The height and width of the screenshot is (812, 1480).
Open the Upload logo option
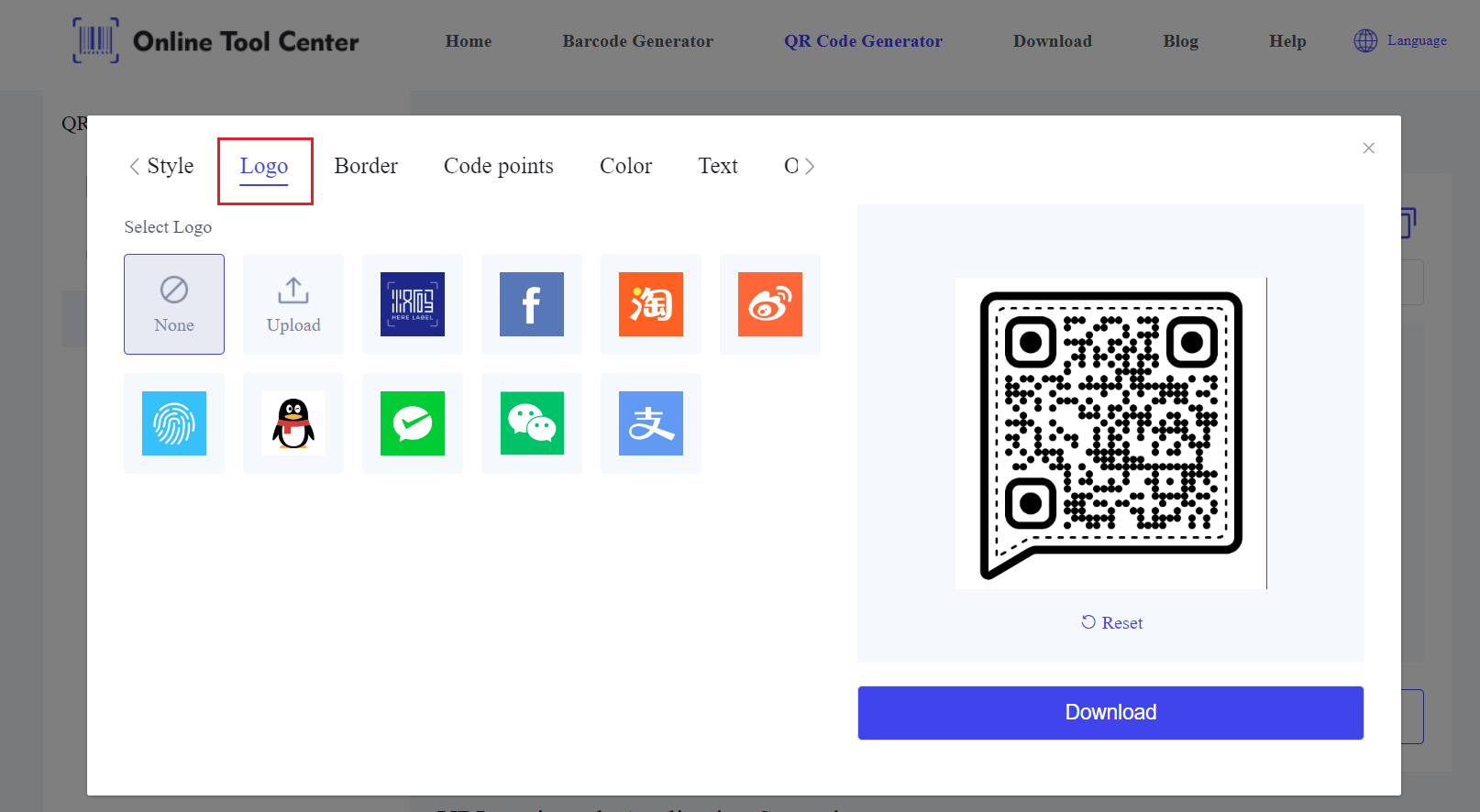click(293, 304)
